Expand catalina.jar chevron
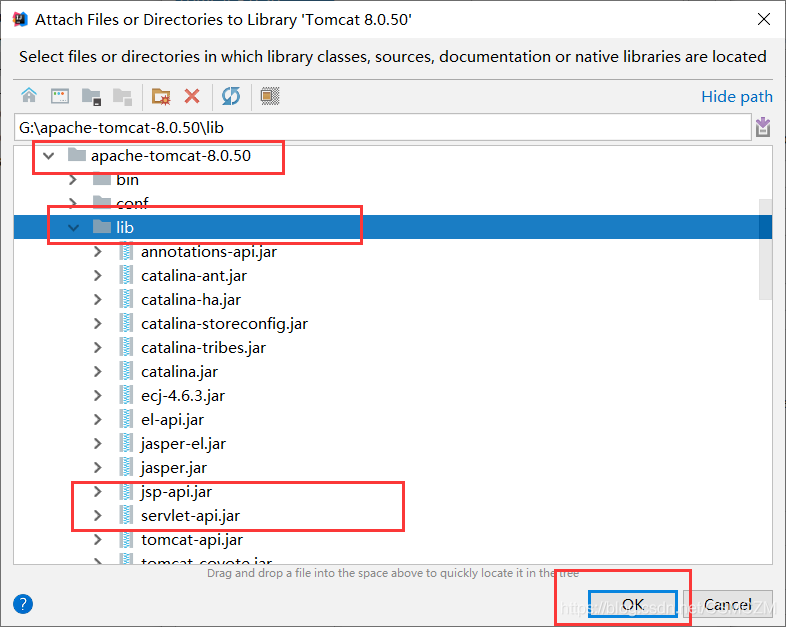This screenshot has width=786, height=627. coord(98,372)
